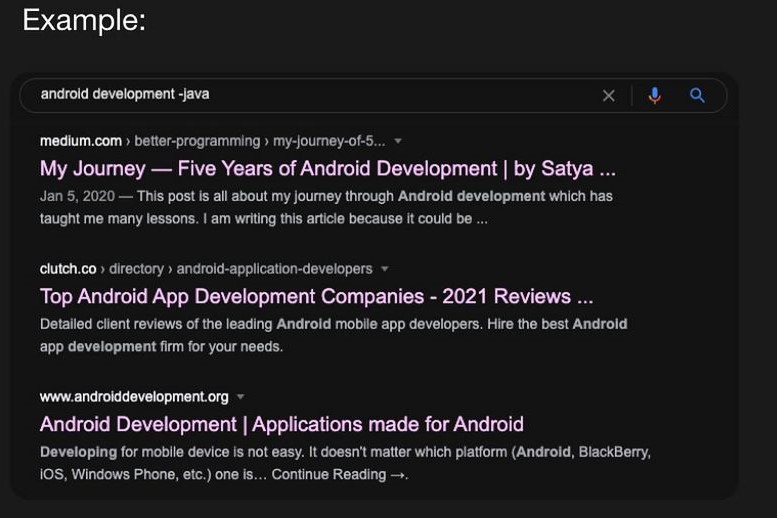The image size is (777, 518).
Task: Start voice search with the microphone icon
Action: [x=655, y=95]
